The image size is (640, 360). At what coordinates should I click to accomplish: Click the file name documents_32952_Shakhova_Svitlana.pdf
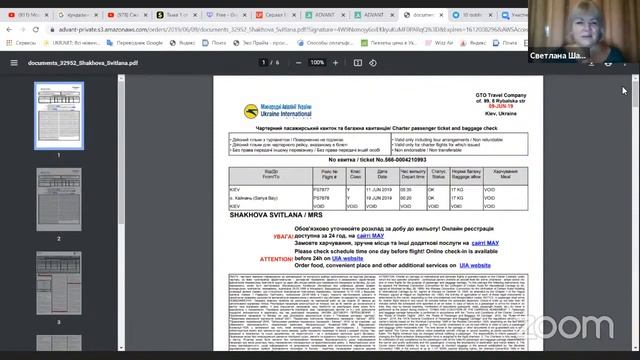pyautogui.click(x=83, y=63)
